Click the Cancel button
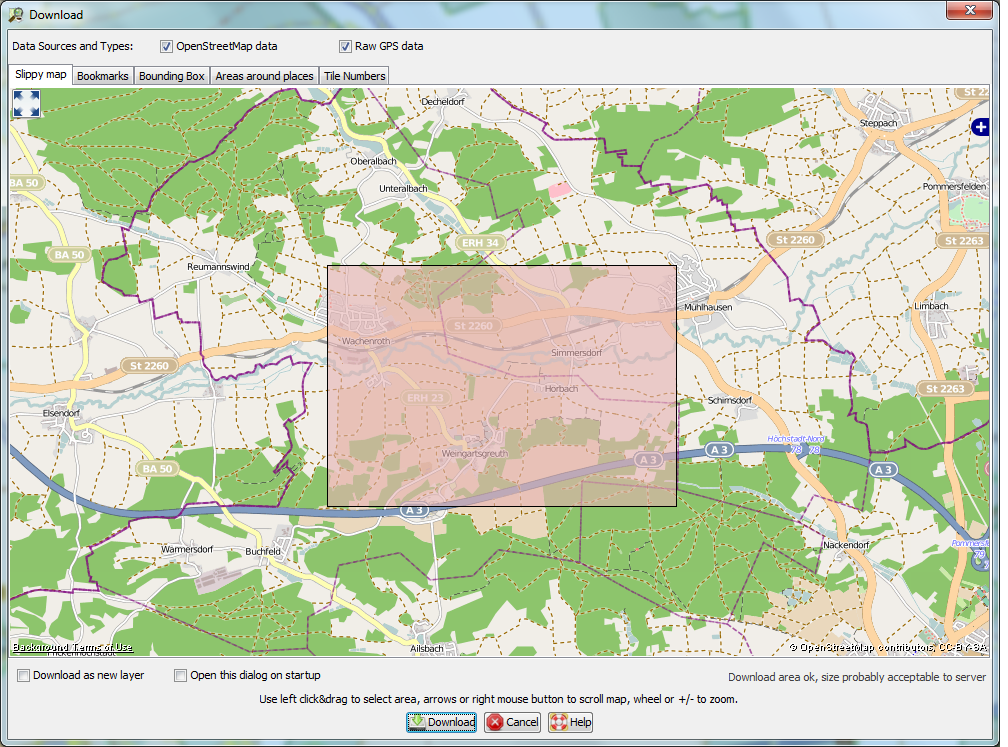The width and height of the screenshot is (1008, 747). [512, 722]
